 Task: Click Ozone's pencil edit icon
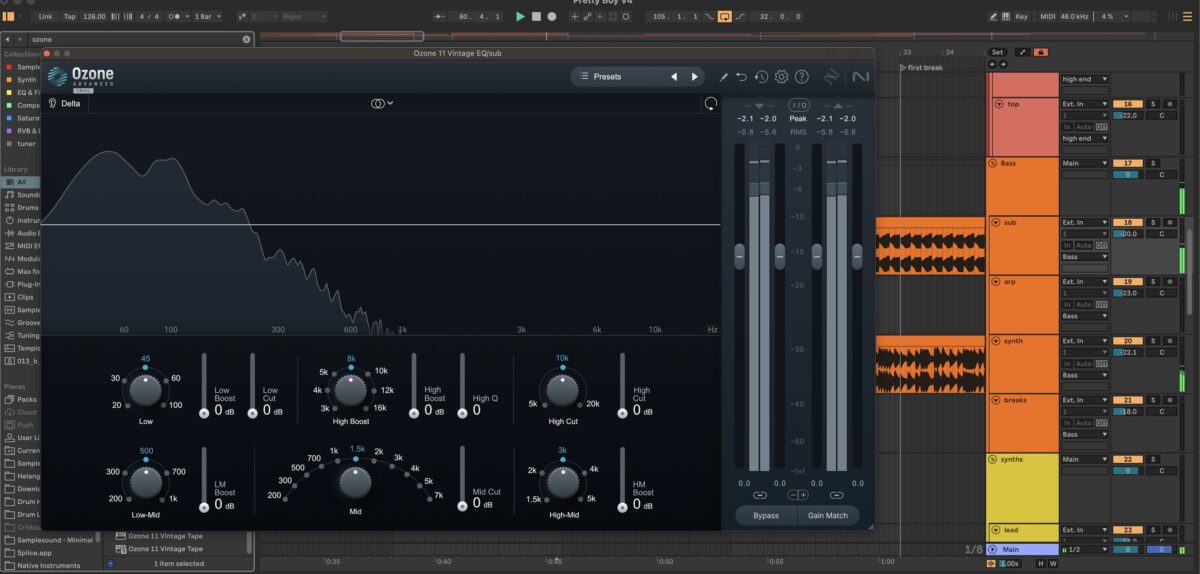(724, 77)
